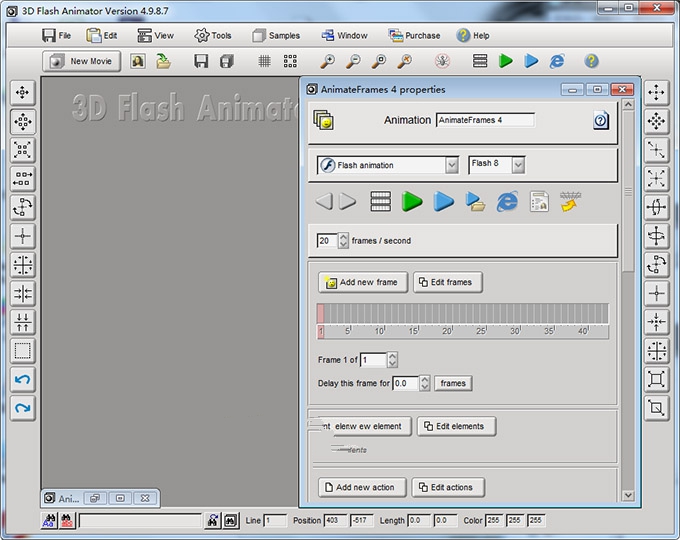Click the zoom out magnifier icon

(x=353, y=61)
